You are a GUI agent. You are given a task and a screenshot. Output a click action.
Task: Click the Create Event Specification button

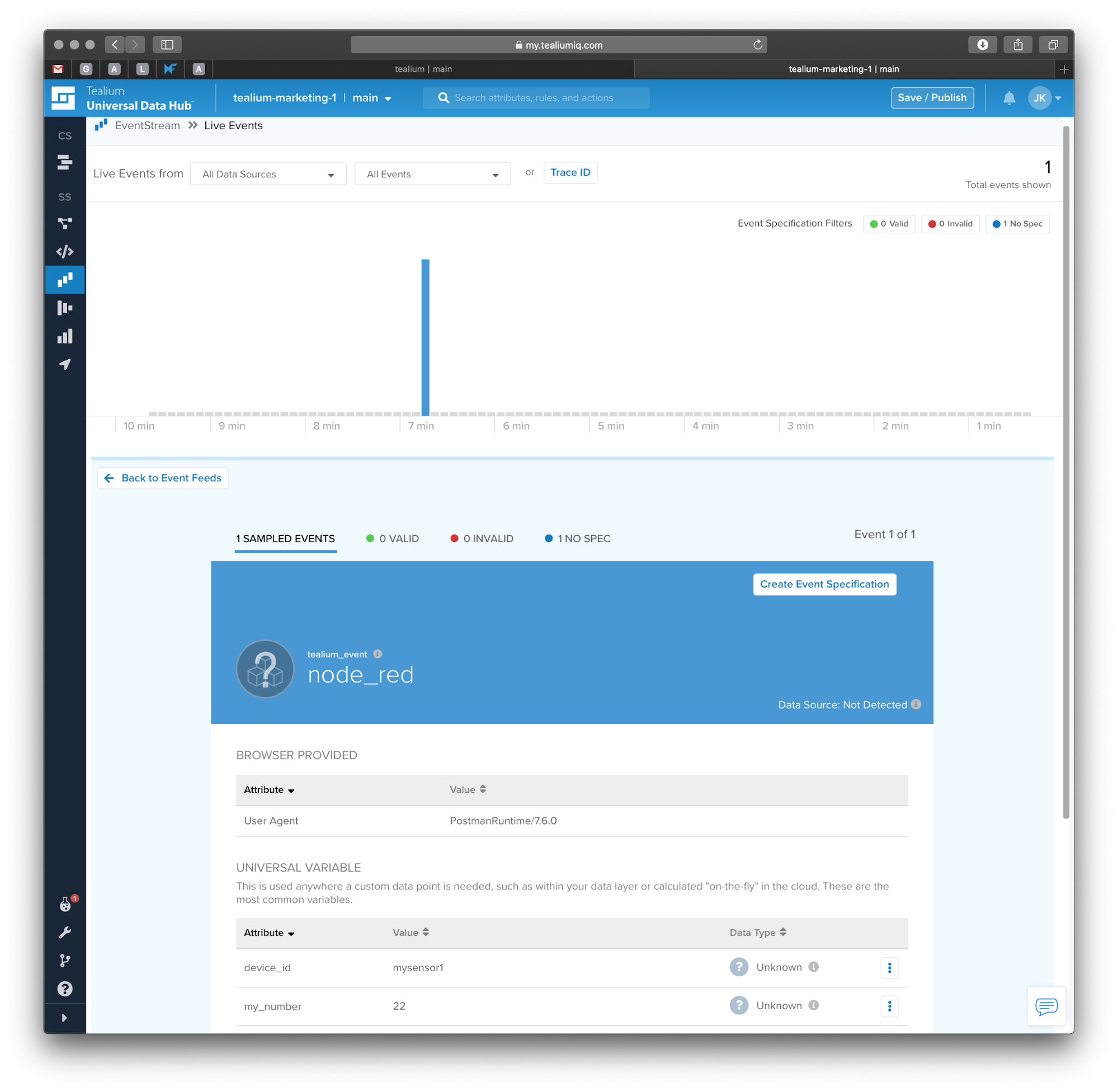pos(824,585)
